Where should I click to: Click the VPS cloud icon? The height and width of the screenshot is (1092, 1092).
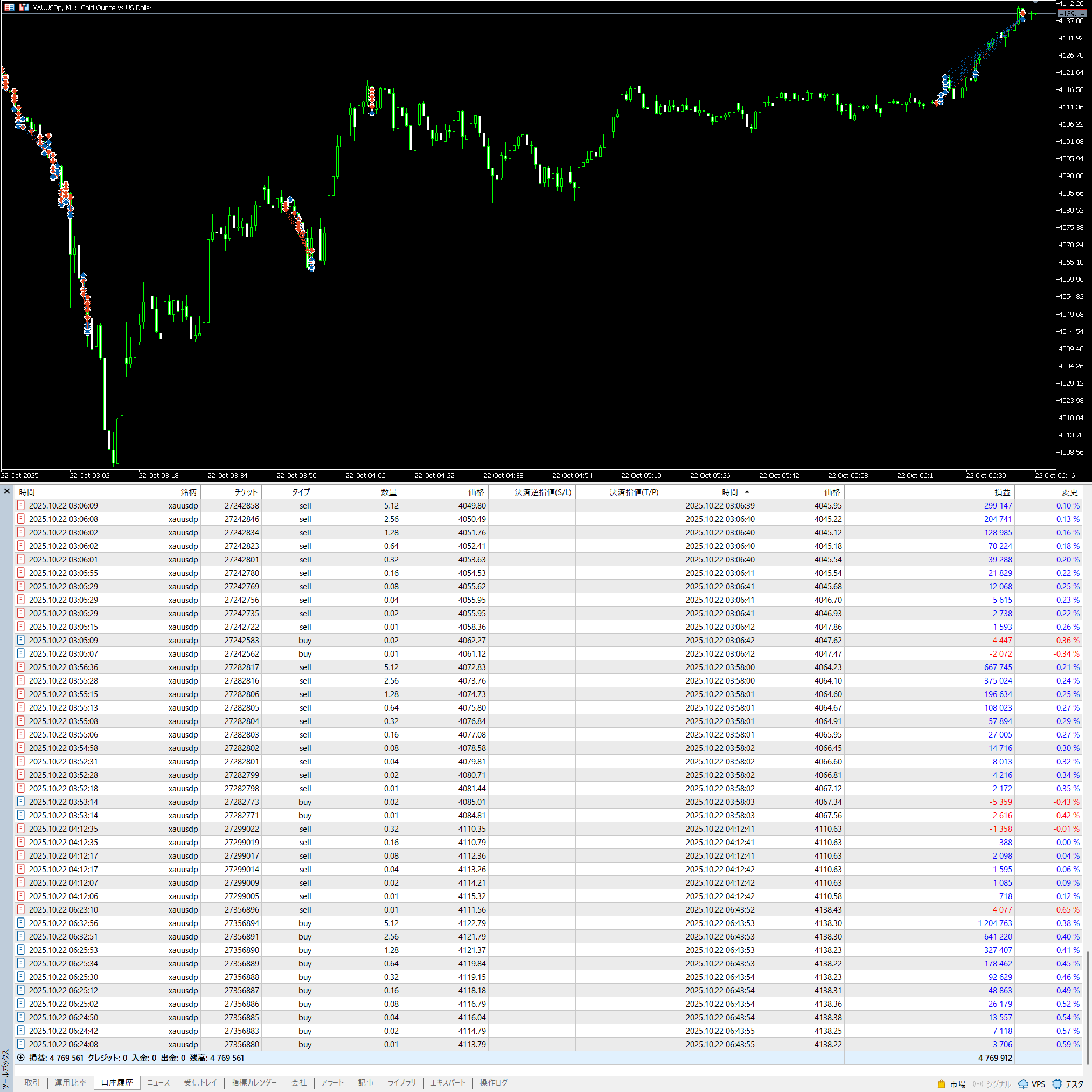click(1023, 1083)
